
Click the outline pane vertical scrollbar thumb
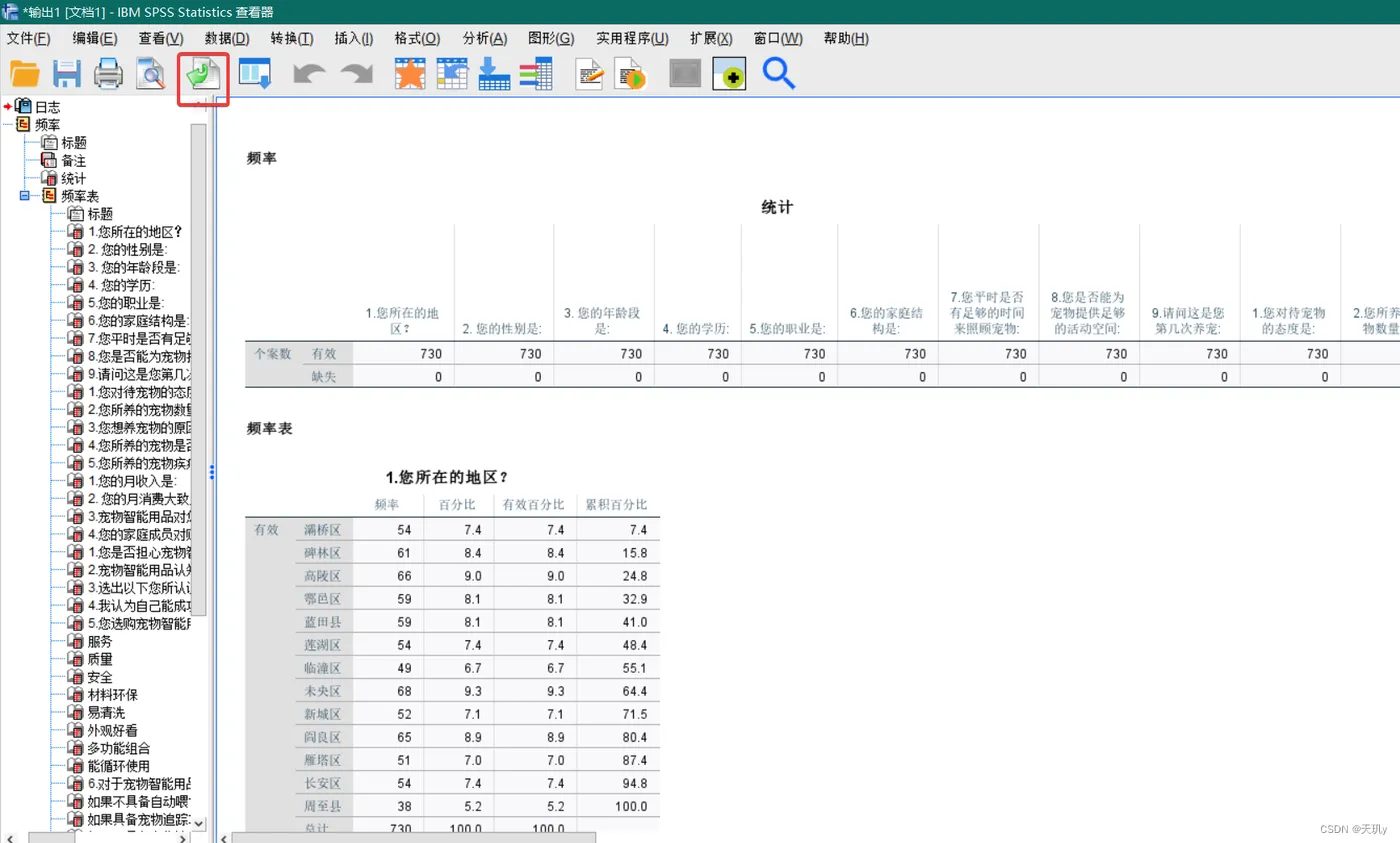tap(198, 369)
